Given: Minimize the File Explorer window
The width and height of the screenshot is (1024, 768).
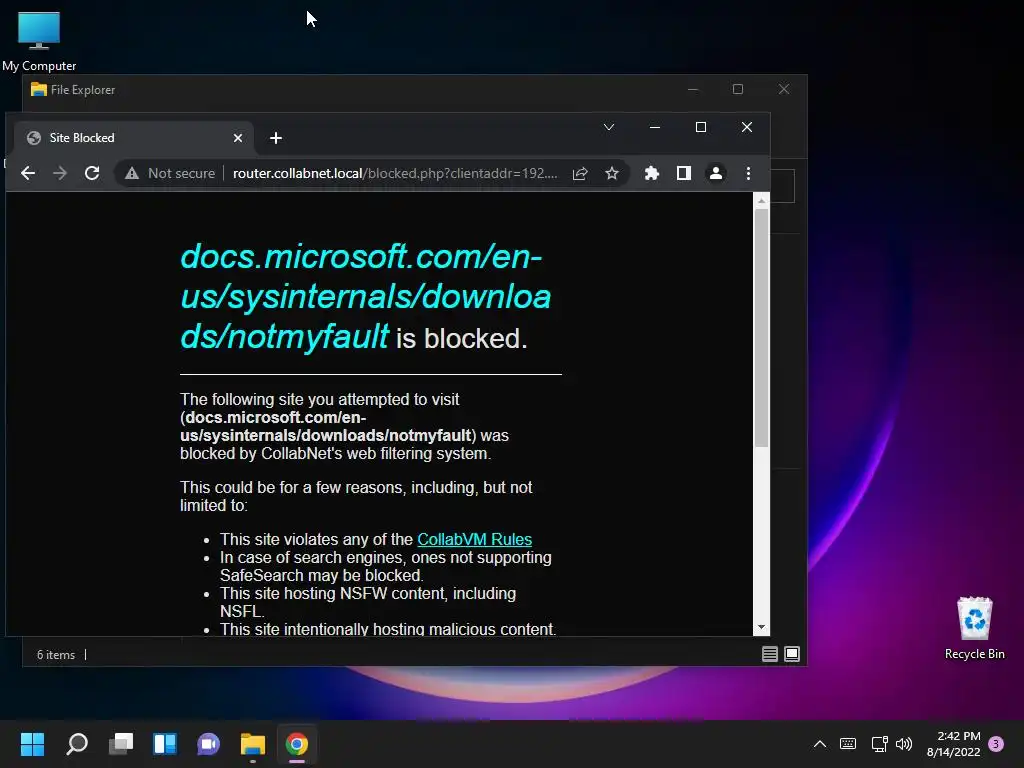Looking at the screenshot, I should coord(693,89).
